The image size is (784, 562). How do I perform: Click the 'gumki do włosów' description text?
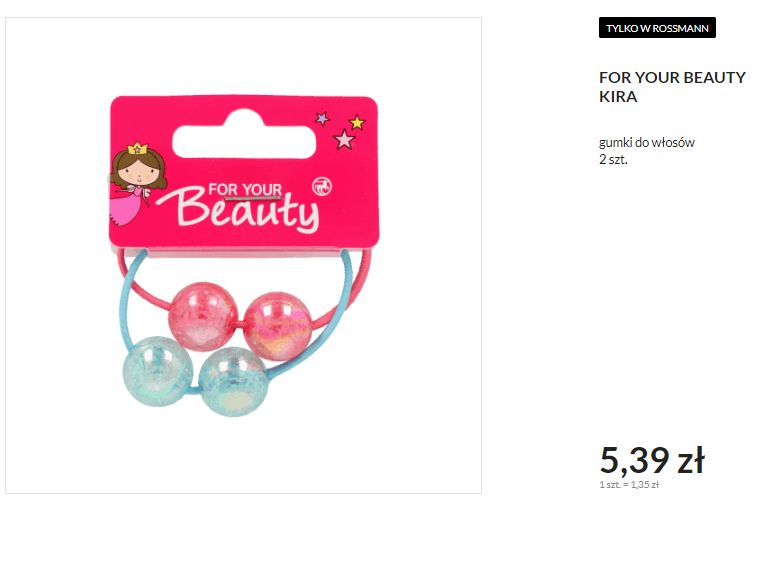click(646, 142)
